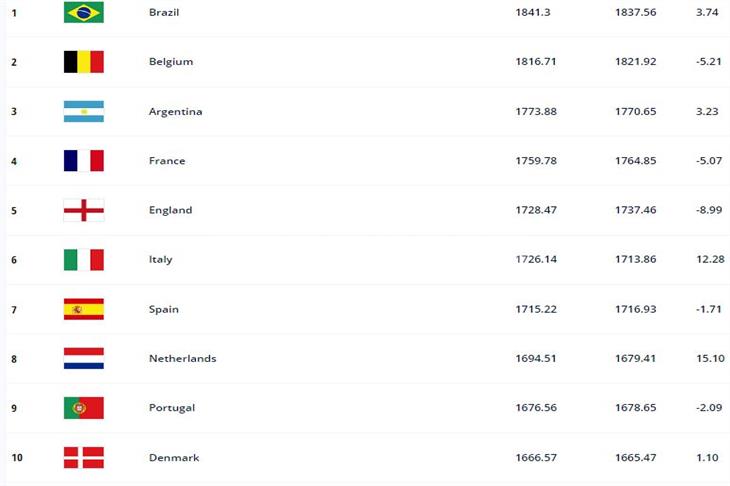This screenshot has width=730, height=486.
Task: Click the Portugal flag icon
Action: [84, 408]
